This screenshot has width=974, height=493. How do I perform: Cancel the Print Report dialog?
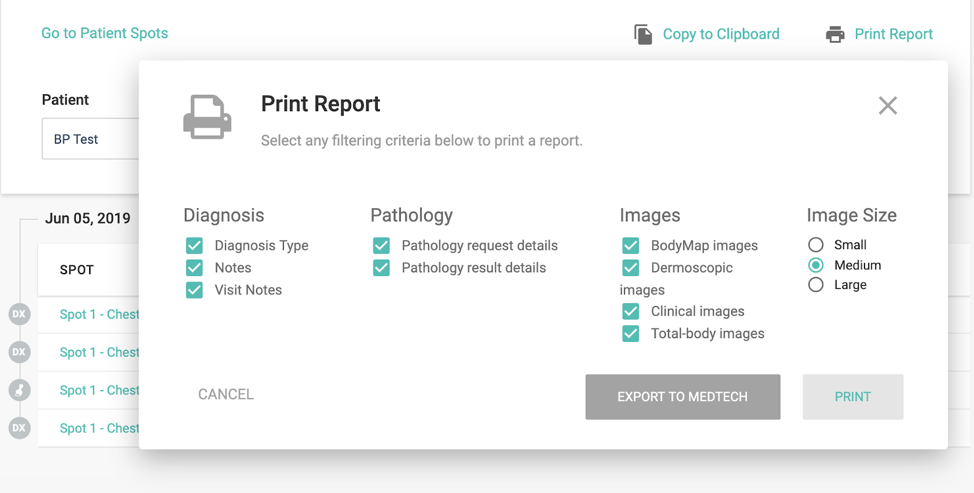(226, 394)
